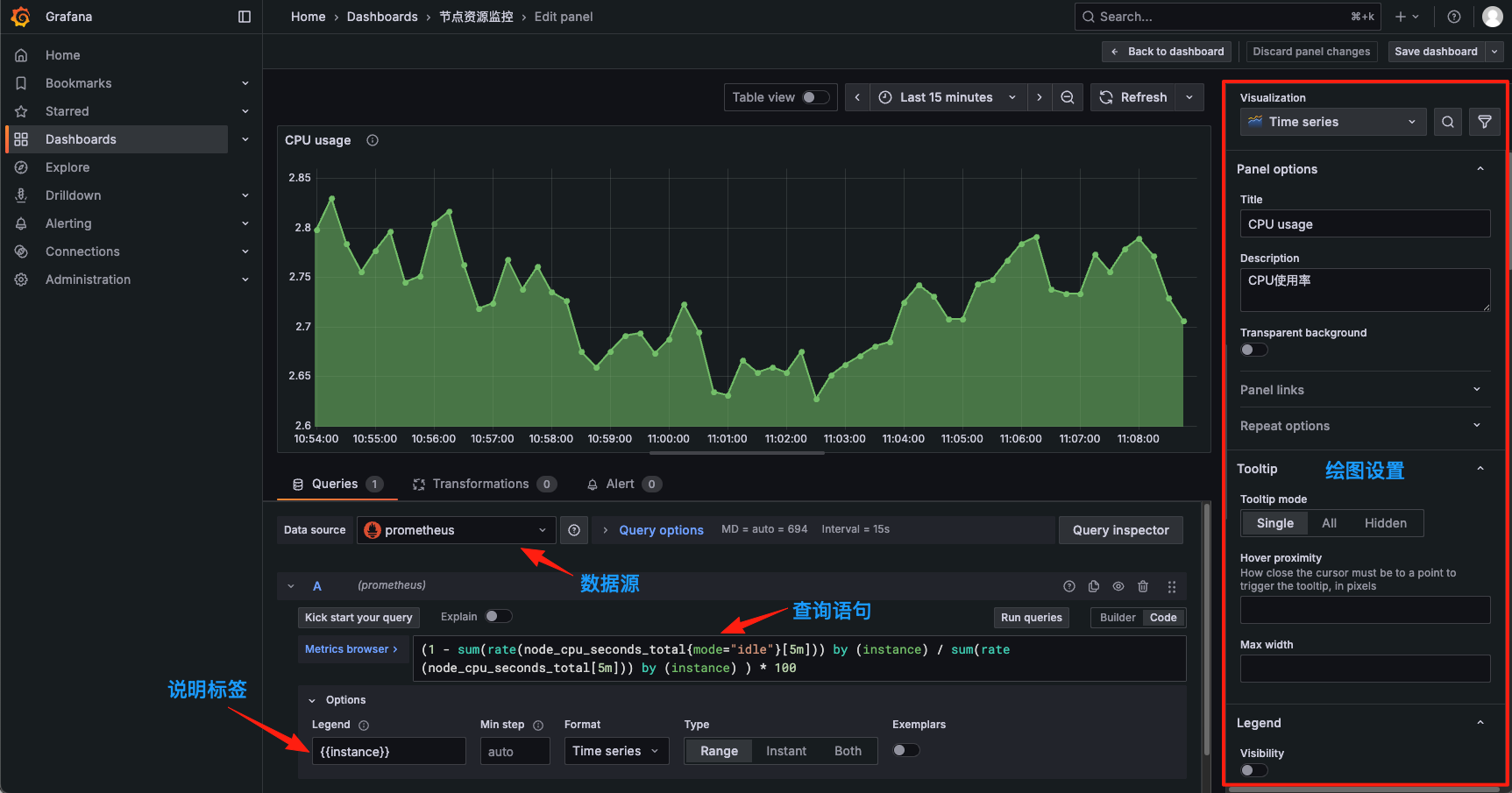1512x793 pixels.
Task: Open the prometheus data source dropdown
Action: pos(455,529)
